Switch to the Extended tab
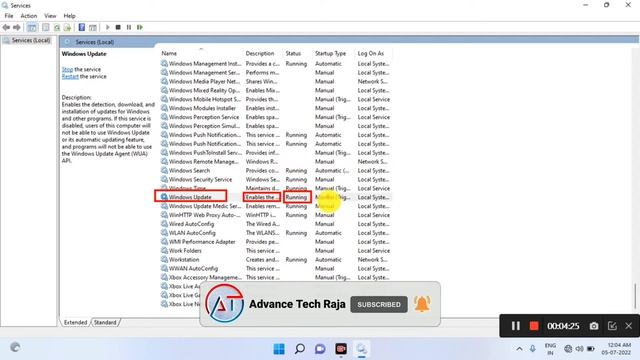Viewport: 640px width, 360px height. click(76, 322)
